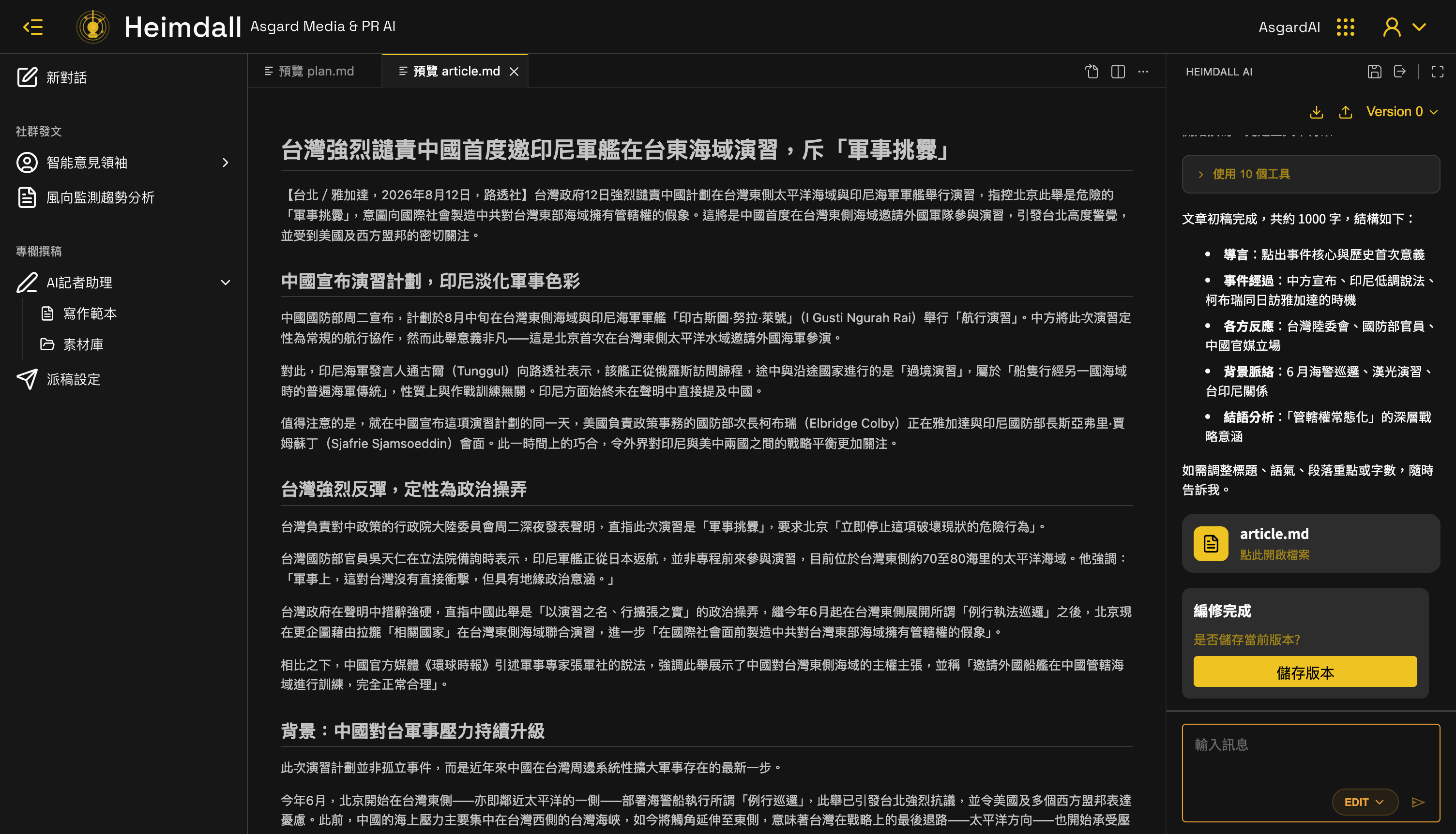The image size is (1456, 834).
Task: Open the article.md file card
Action: coord(1310,543)
